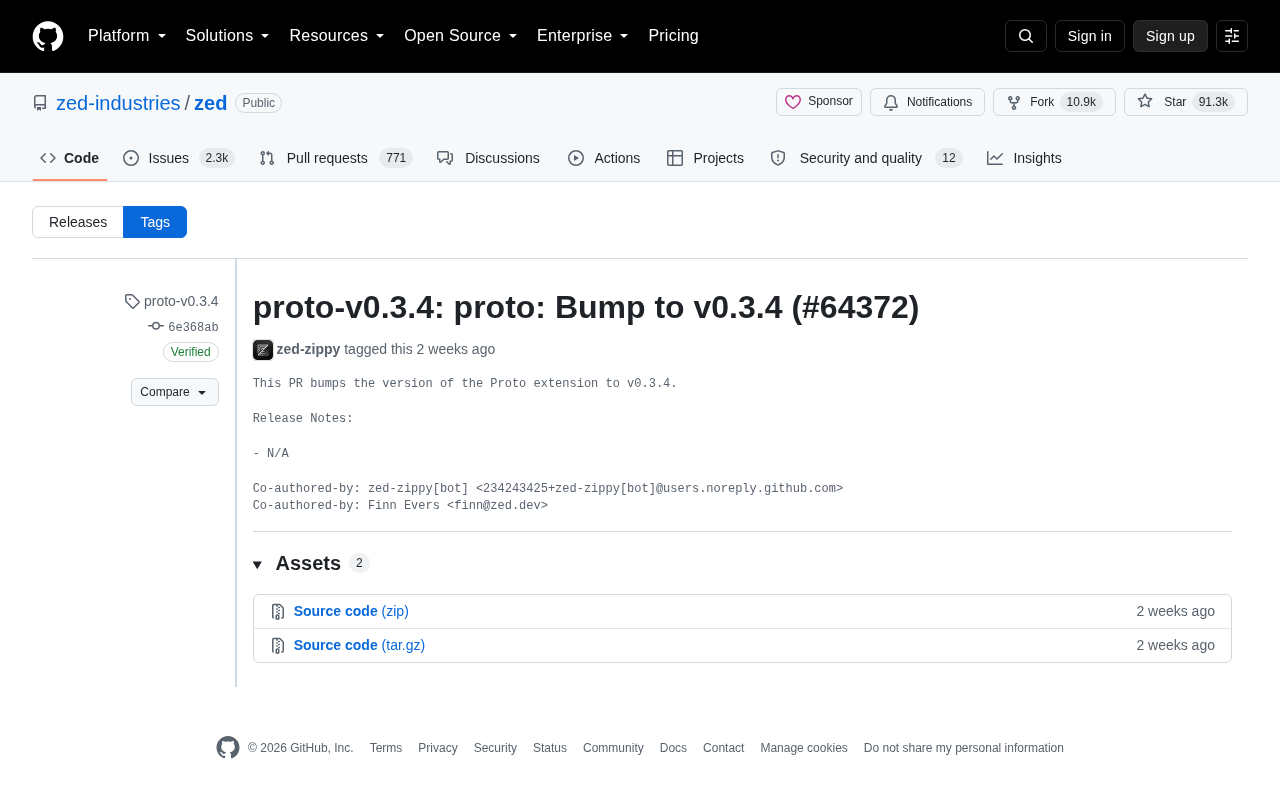Select the Tags view
This screenshot has width=1280, height=800.
pos(155,222)
